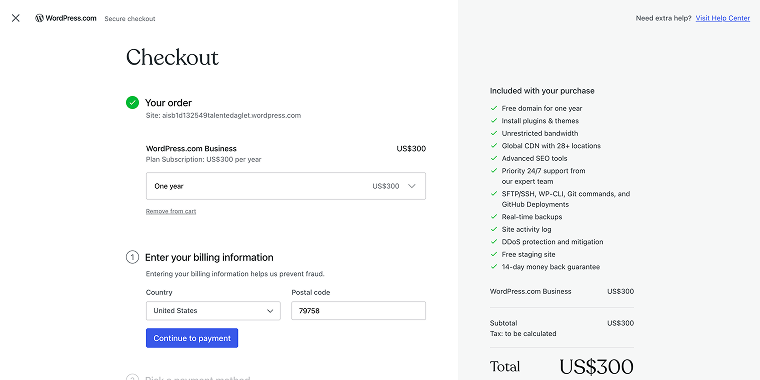Click the checkmark next to DDoS protection and mitigation

point(494,242)
